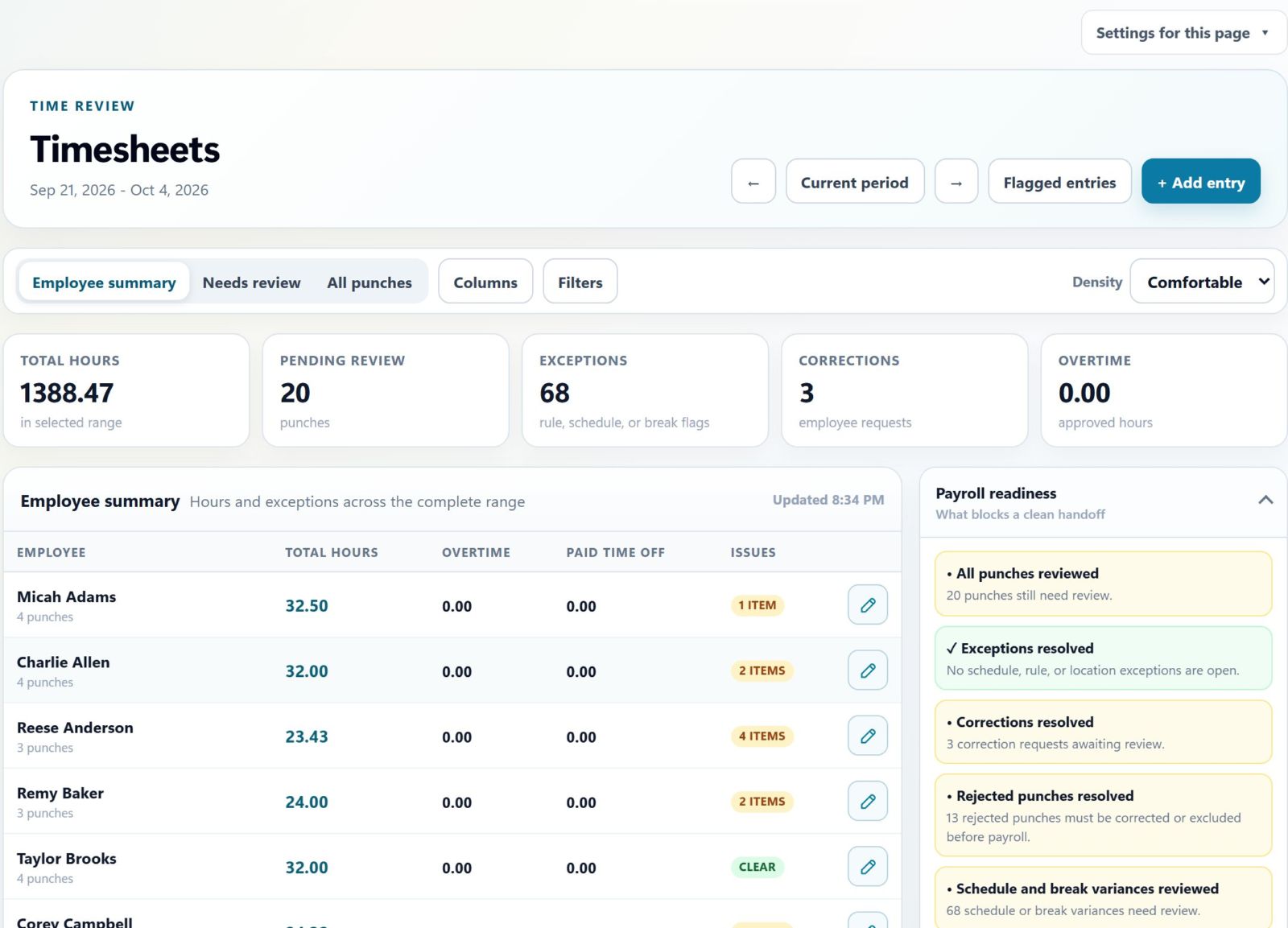
Task: Select the Pending Review 20 punches card
Action: point(386,390)
